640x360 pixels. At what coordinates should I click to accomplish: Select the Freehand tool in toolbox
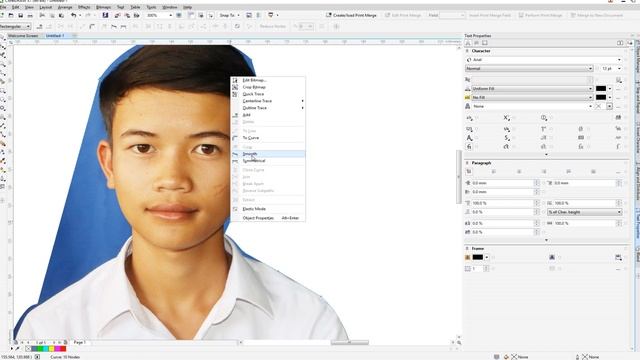point(3,73)
